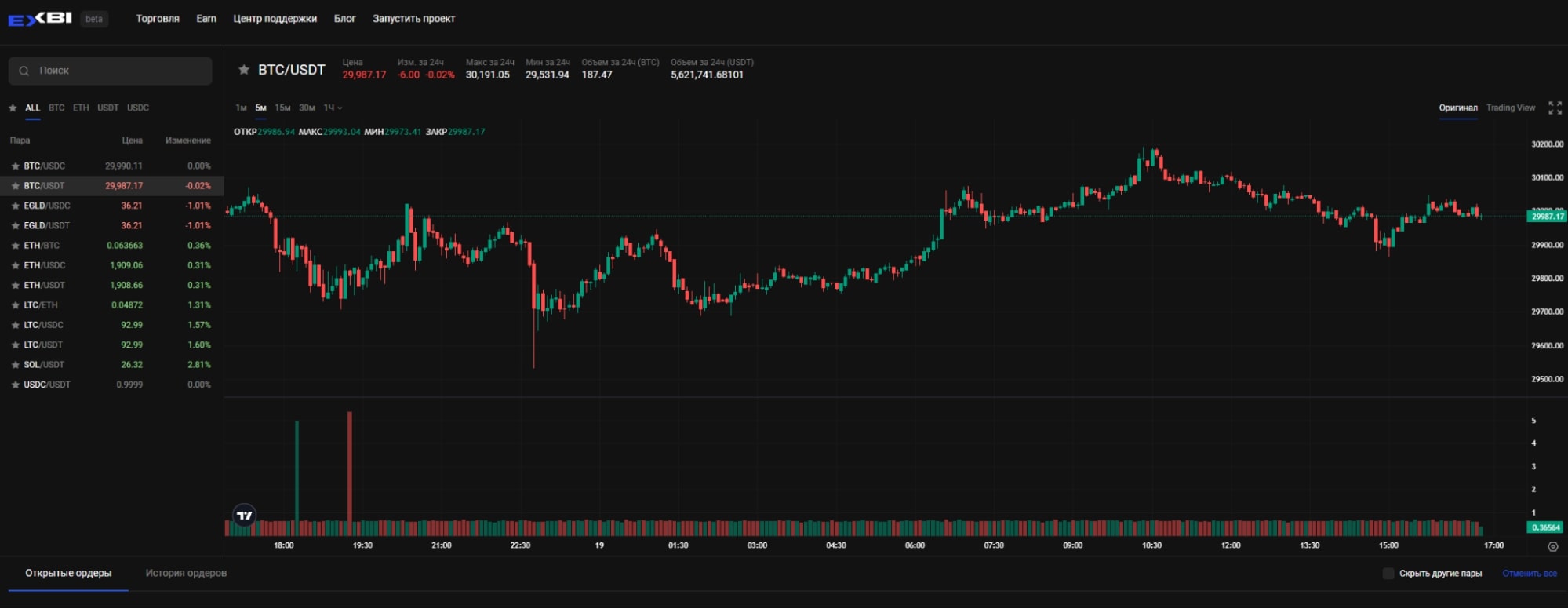Sort pairs by Изменение column
Image resolution: width=1568 pixels, height=609 pixels.
click(188, 140)
